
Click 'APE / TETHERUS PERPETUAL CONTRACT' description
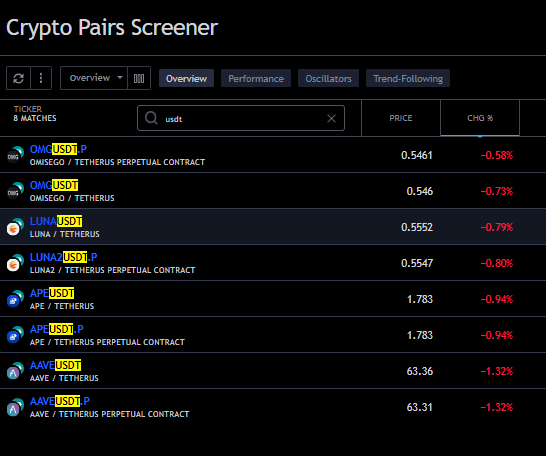pos(107,342)
